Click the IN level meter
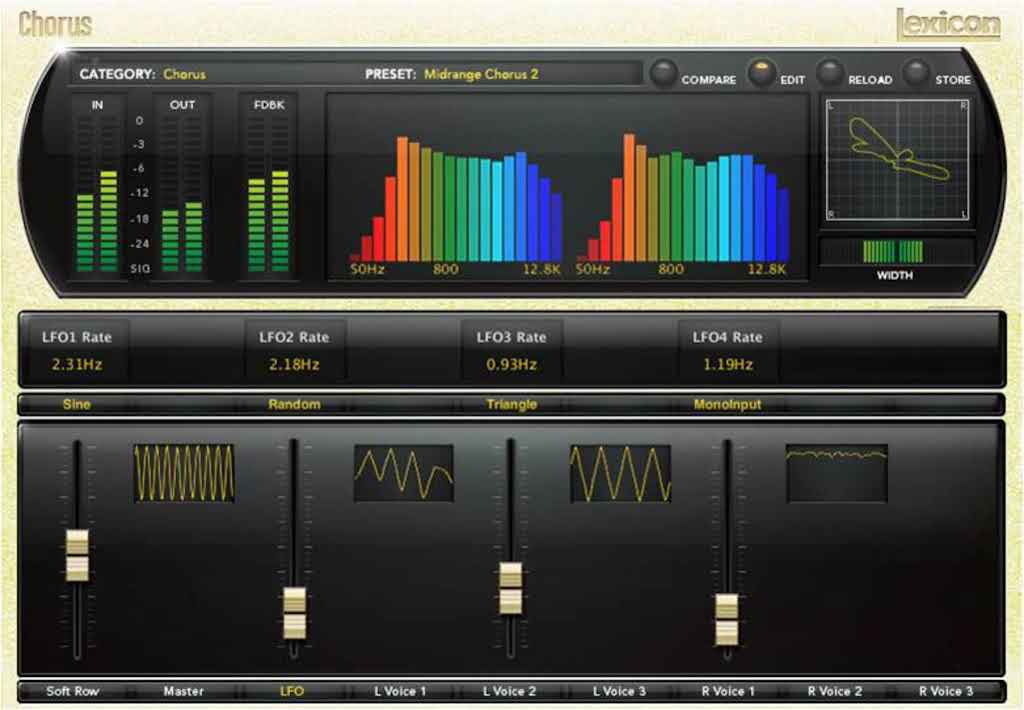 click(95, 190)
